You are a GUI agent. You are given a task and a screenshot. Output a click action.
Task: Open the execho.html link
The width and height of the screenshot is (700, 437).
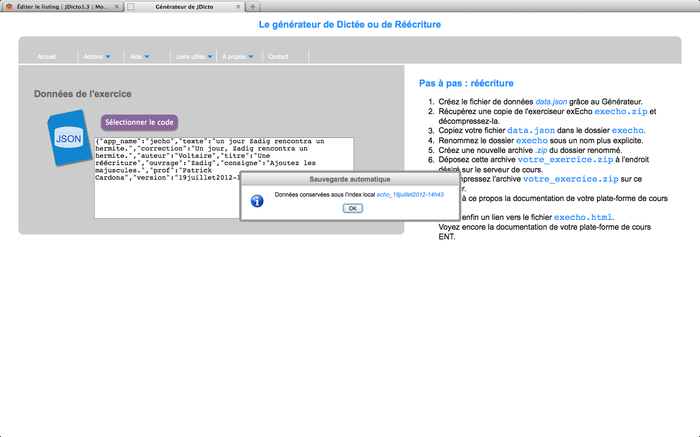pos(584,217)
